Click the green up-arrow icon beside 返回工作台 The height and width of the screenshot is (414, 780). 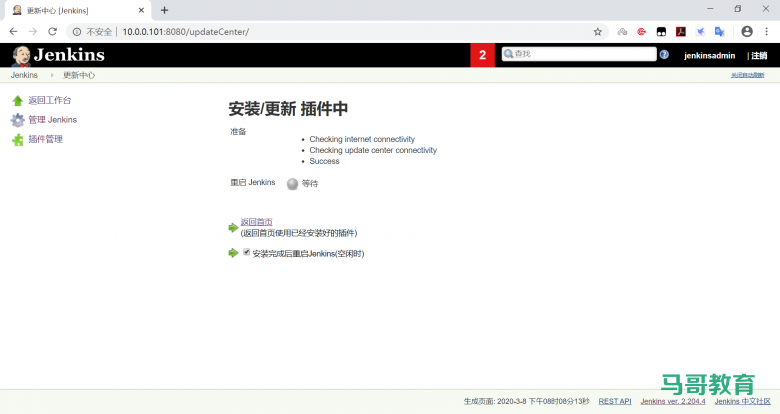point(17,101)
